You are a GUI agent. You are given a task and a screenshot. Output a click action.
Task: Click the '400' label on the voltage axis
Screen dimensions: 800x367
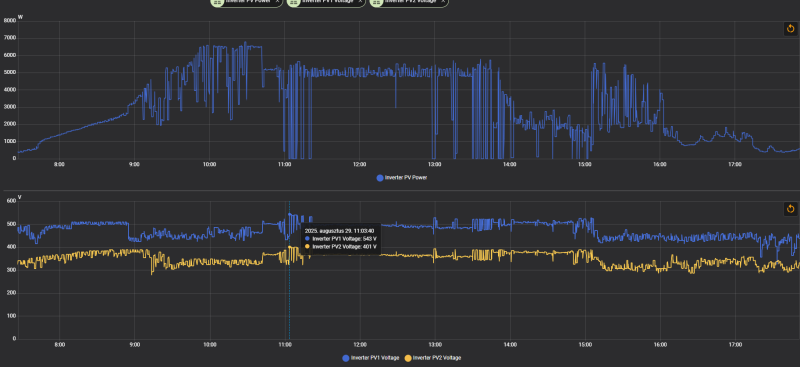point(11,247)
